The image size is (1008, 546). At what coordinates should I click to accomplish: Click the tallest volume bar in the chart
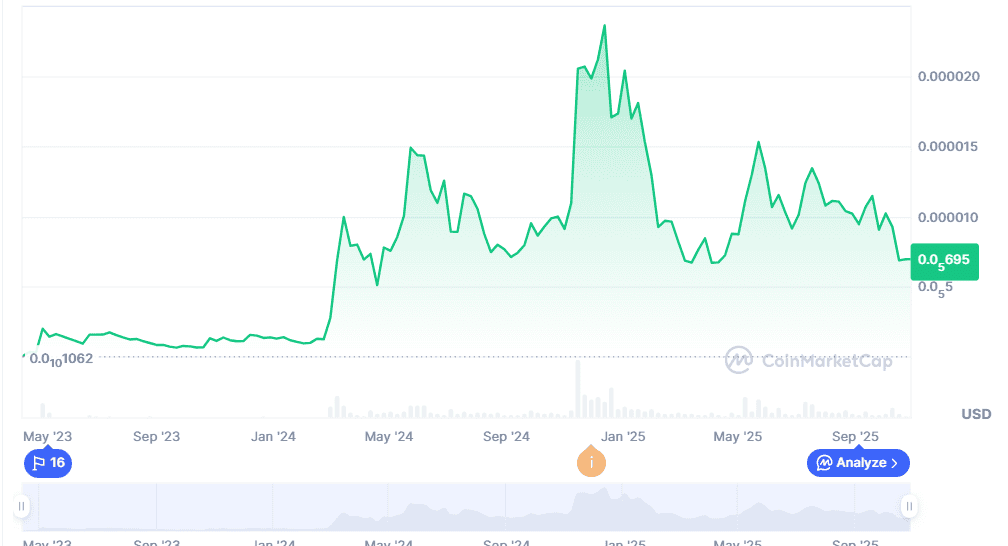click(x=578, y=389)
